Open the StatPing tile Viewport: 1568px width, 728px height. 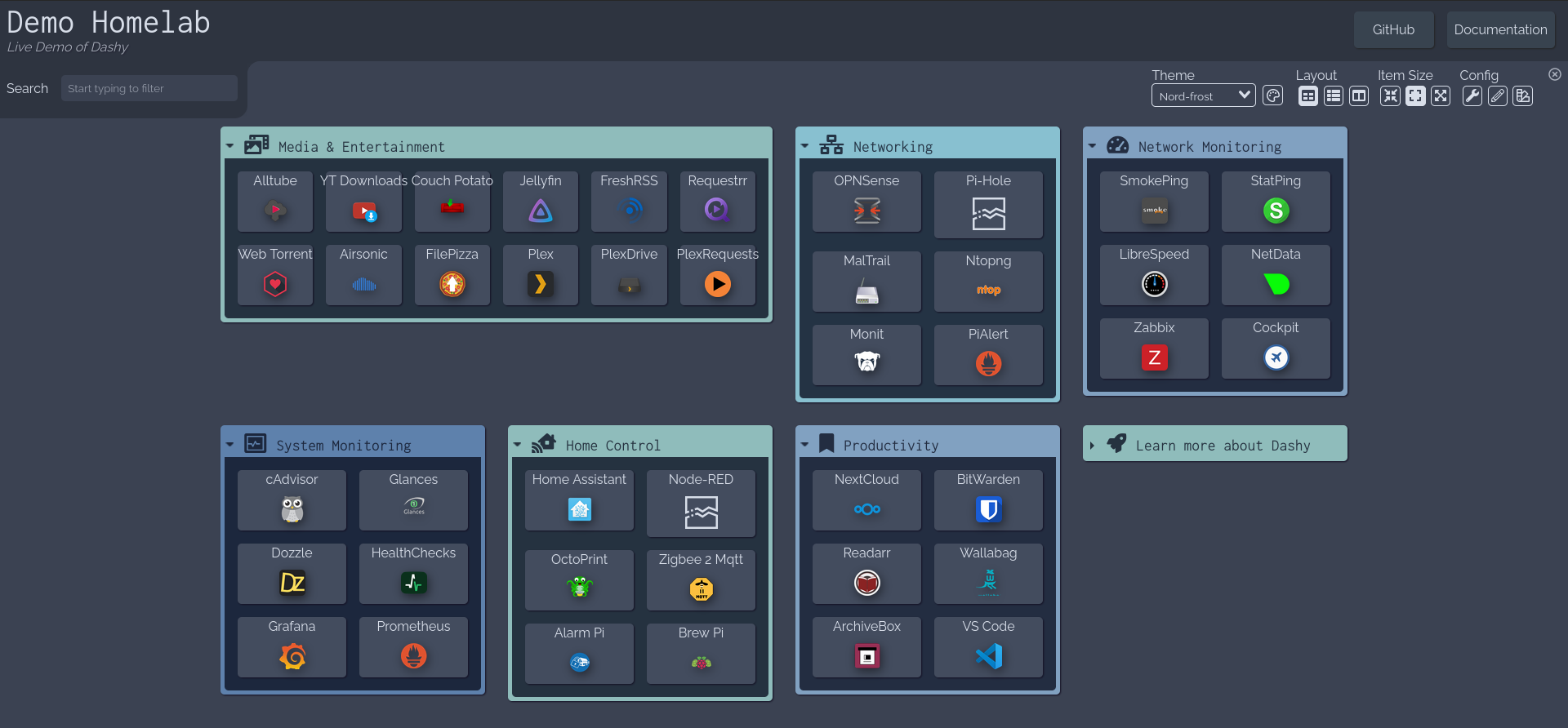coord(1276,201)
